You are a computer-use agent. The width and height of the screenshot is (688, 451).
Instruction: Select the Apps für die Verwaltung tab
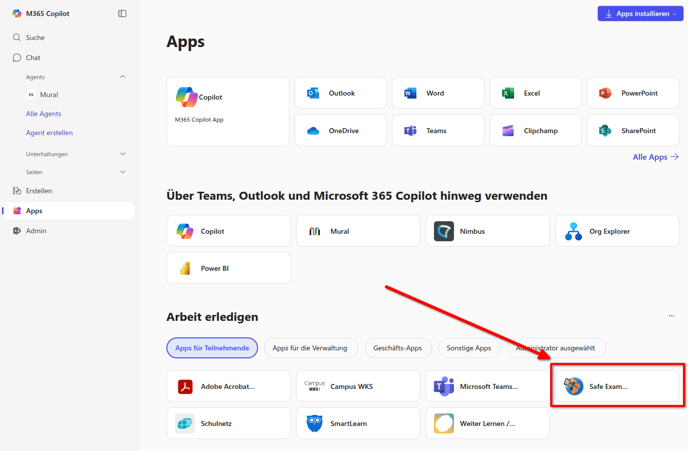tap(310, 348)
